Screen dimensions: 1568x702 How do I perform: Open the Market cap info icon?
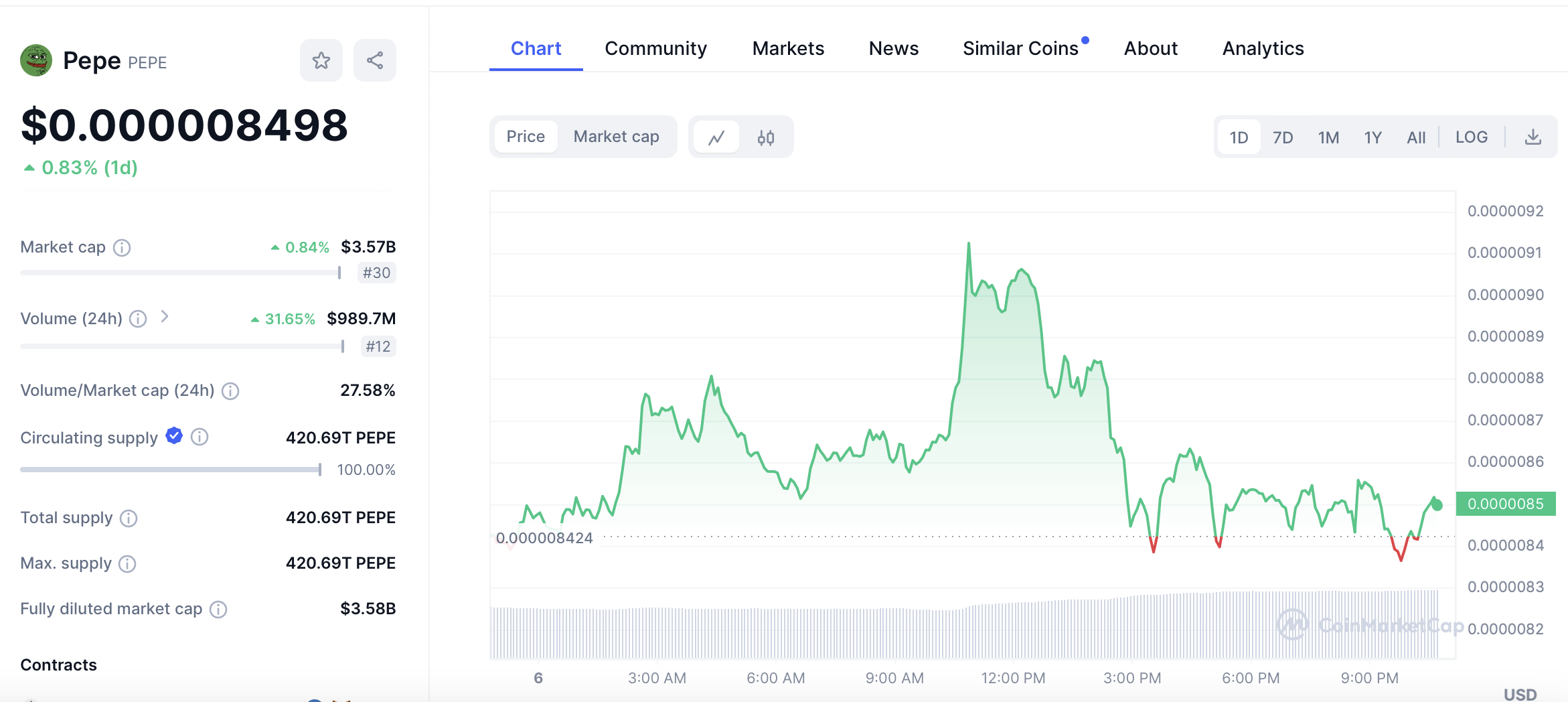(x=122, y=248)
